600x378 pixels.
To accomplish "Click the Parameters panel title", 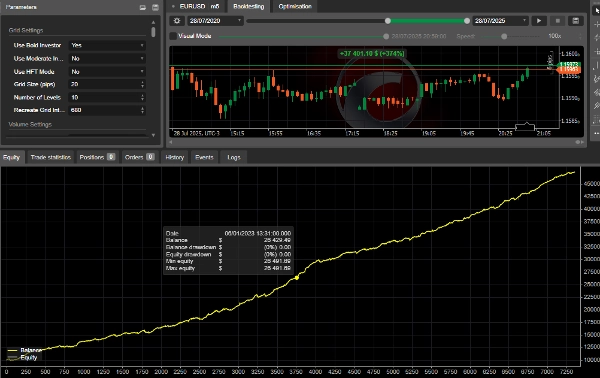I will 21,7.
